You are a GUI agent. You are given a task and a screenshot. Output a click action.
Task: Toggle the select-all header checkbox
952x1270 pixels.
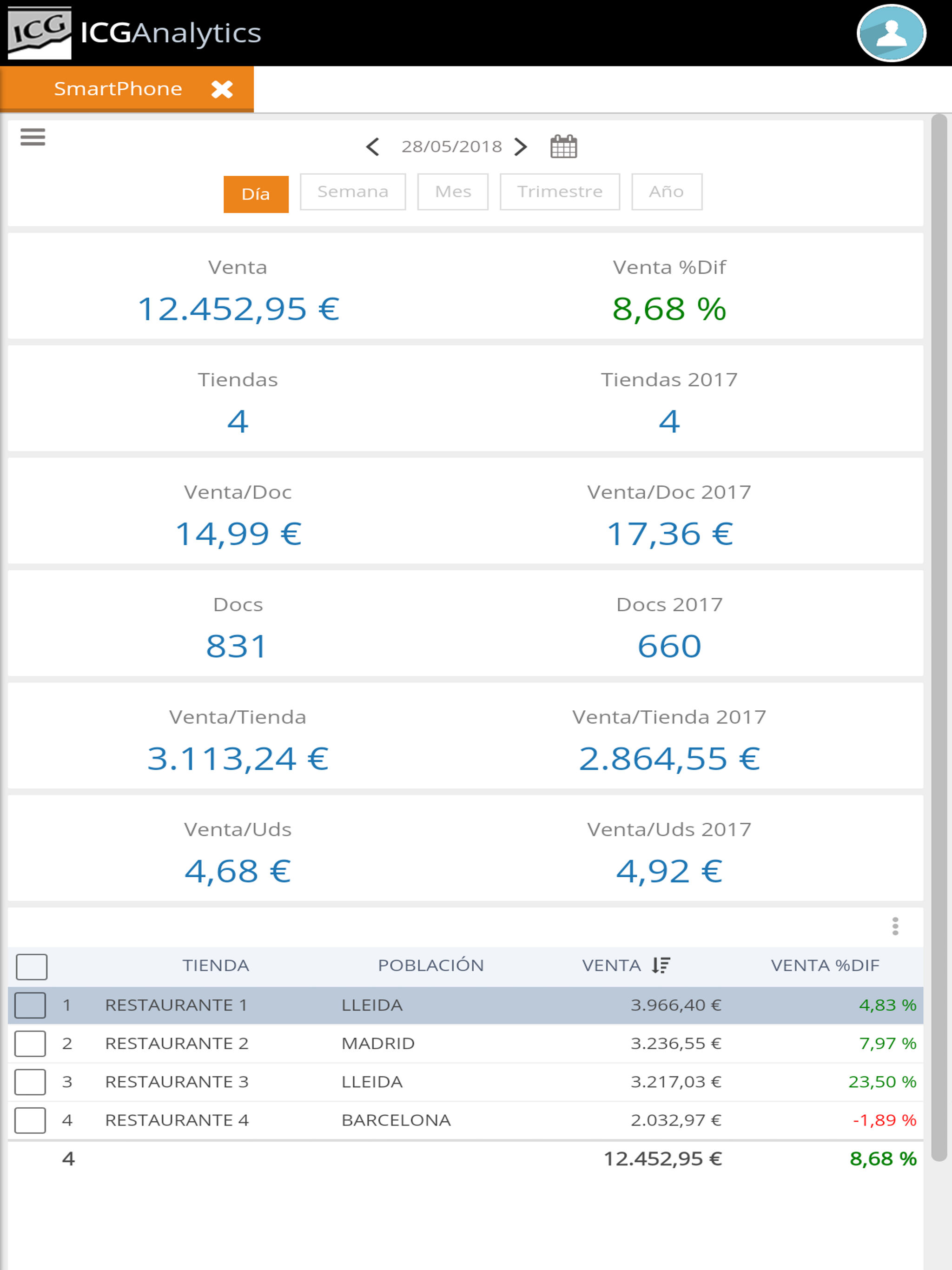(32, 967)
